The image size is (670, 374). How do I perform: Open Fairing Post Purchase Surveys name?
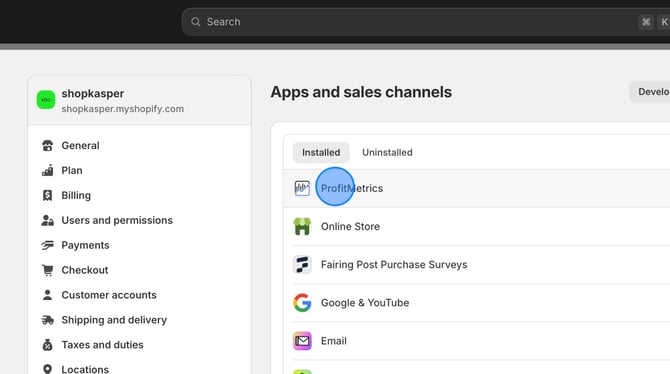click(394, 265)
